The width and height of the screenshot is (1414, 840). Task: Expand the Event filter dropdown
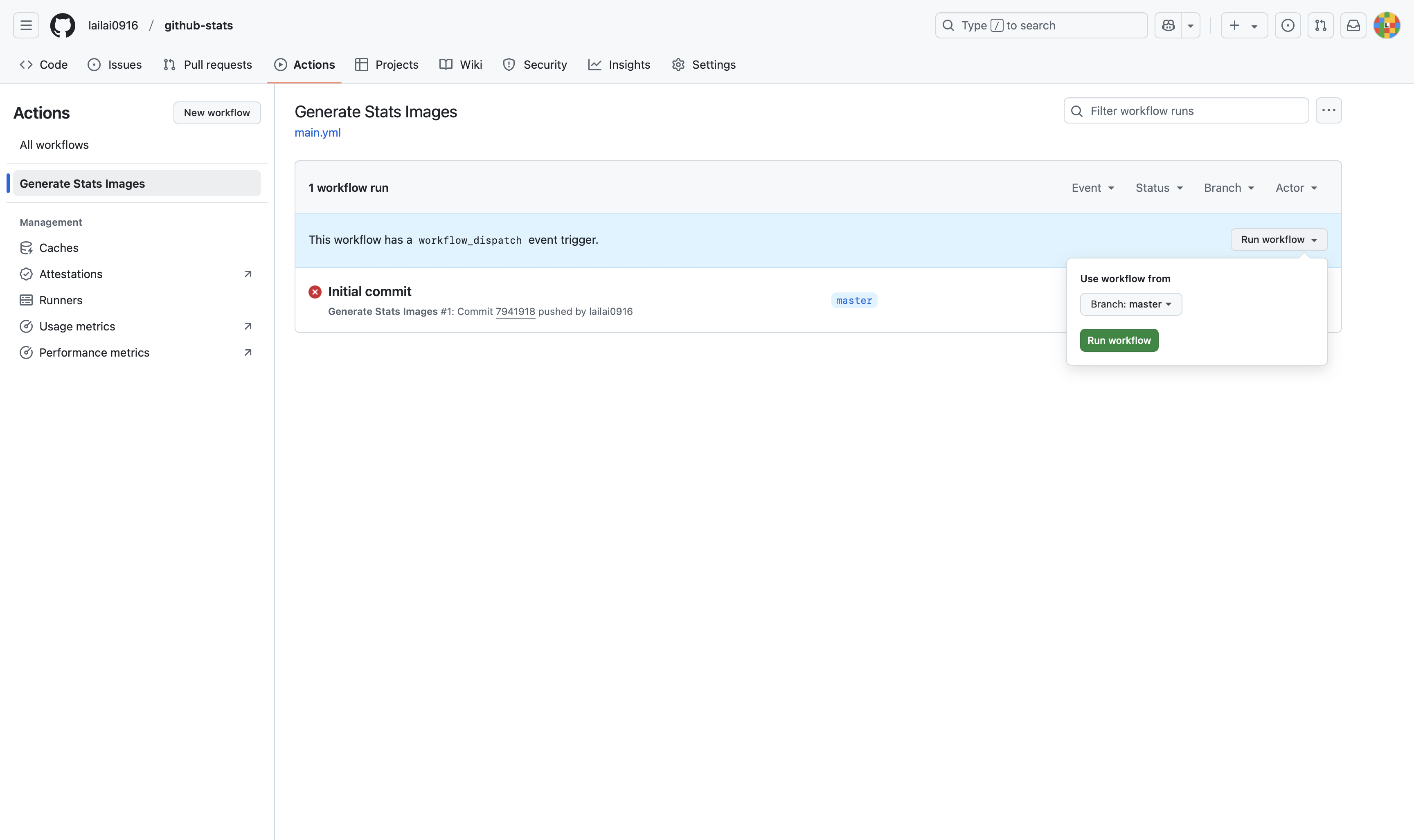[x=1092, y=188]
